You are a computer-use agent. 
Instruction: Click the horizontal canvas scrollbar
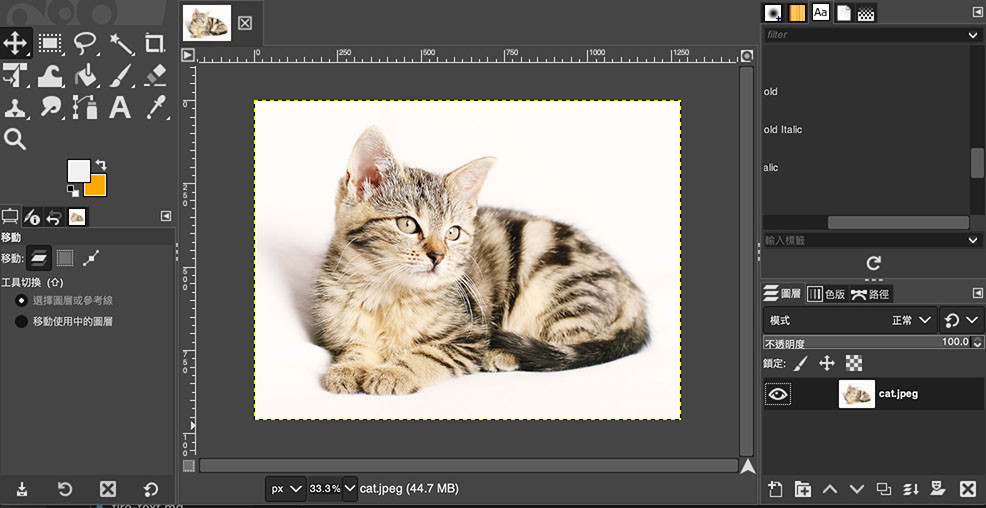click(468, 466)
